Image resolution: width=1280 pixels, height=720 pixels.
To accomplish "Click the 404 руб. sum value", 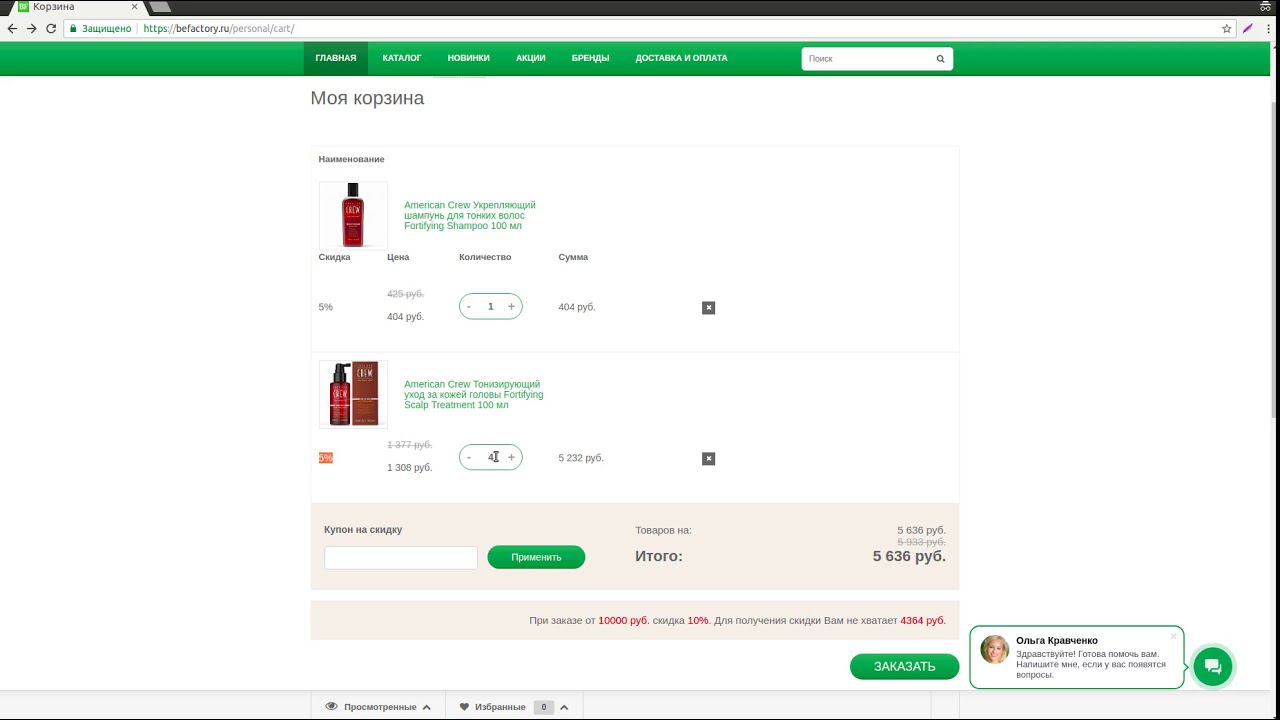I will click(x=577, y=307).
